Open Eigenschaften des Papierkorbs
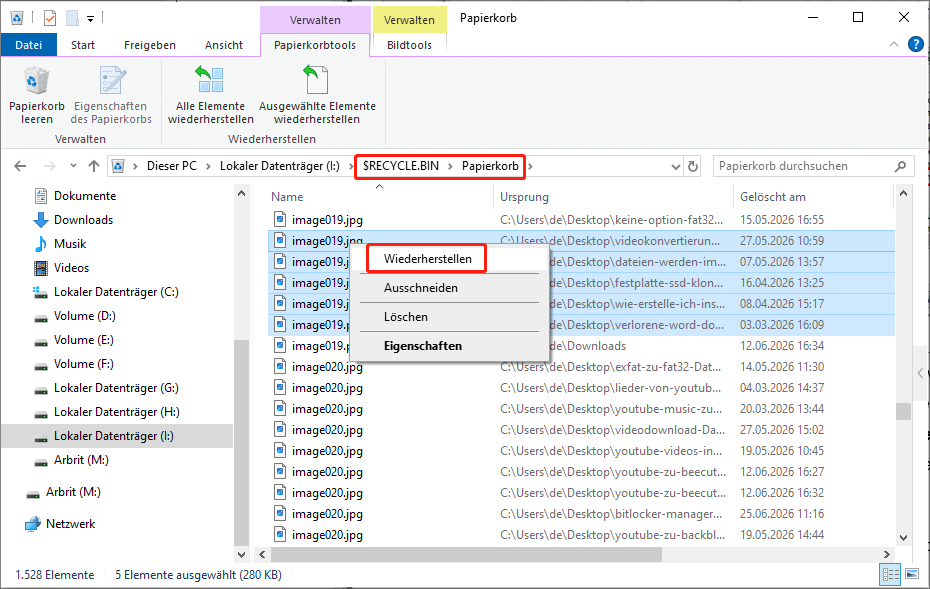Viewport: 930px width, 589px height. tap(111, 95)
